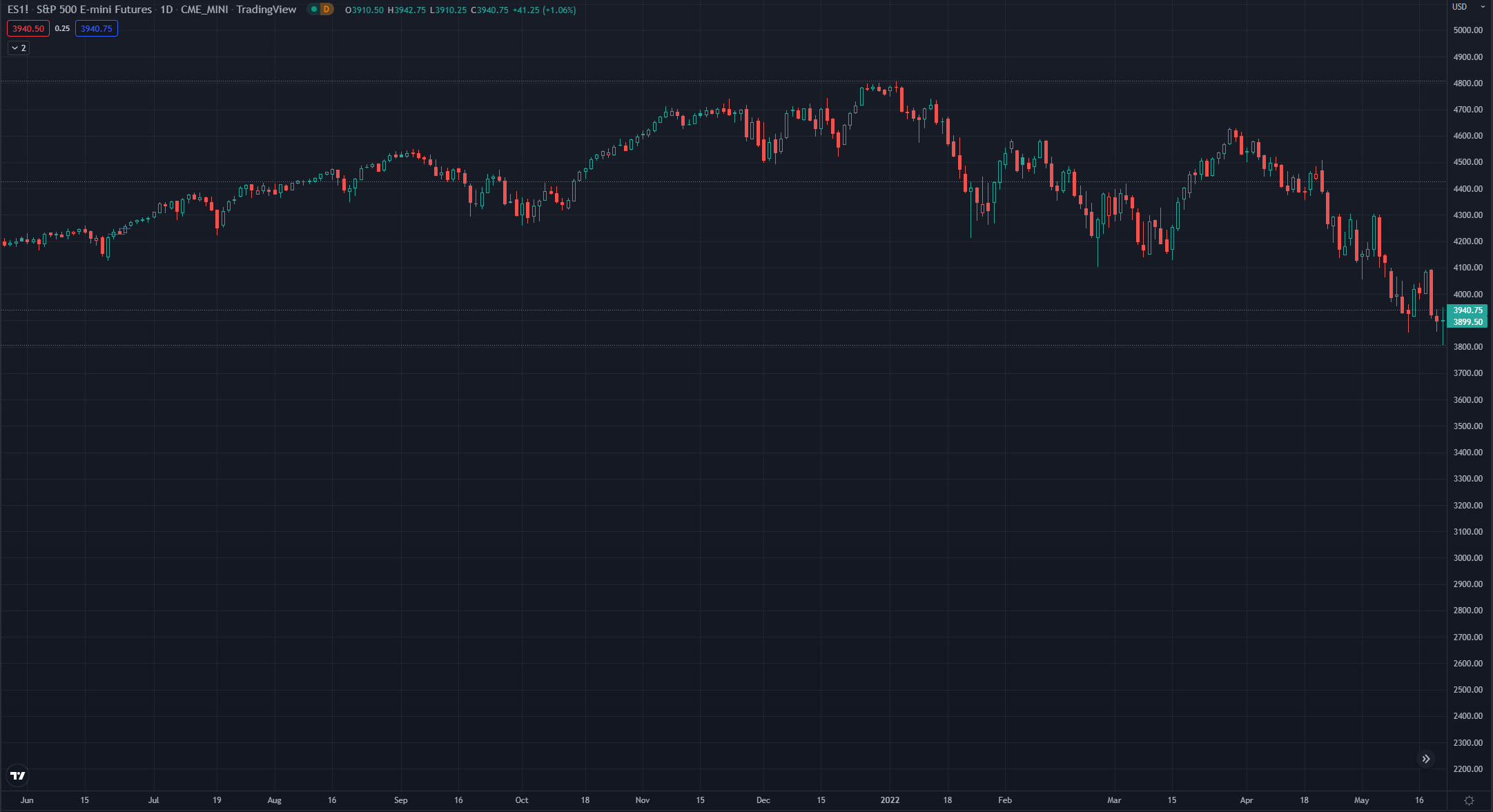Viewport: 1493px width, 812px height.
Task: Click the 5000.00 level on price scale
Action: pos(1467,30)
